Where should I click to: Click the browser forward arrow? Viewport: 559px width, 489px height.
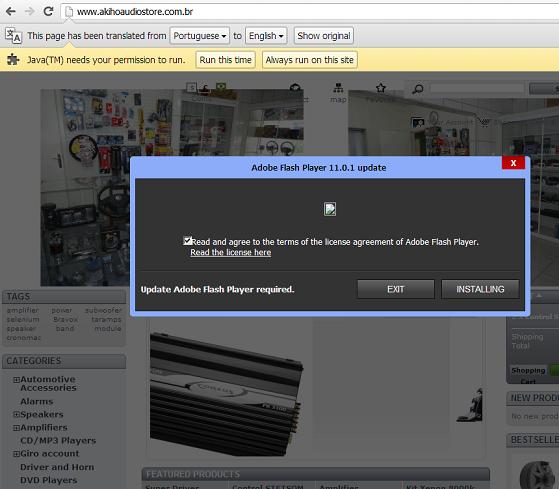click(x=29, y=11)
